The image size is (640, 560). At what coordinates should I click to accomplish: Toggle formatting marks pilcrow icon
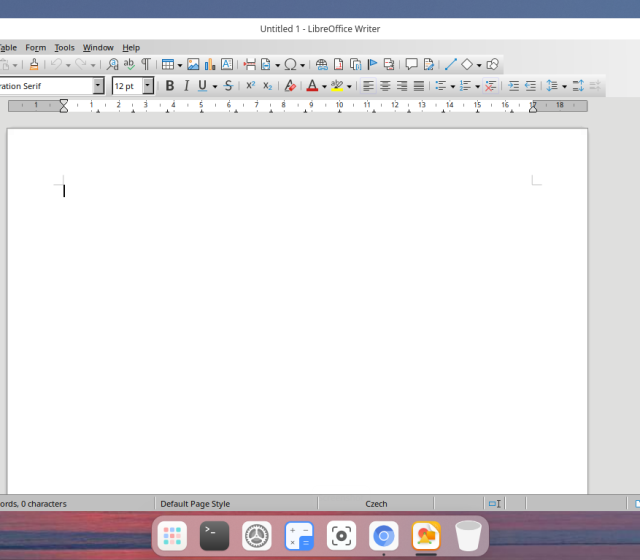[x=146, y=64]
